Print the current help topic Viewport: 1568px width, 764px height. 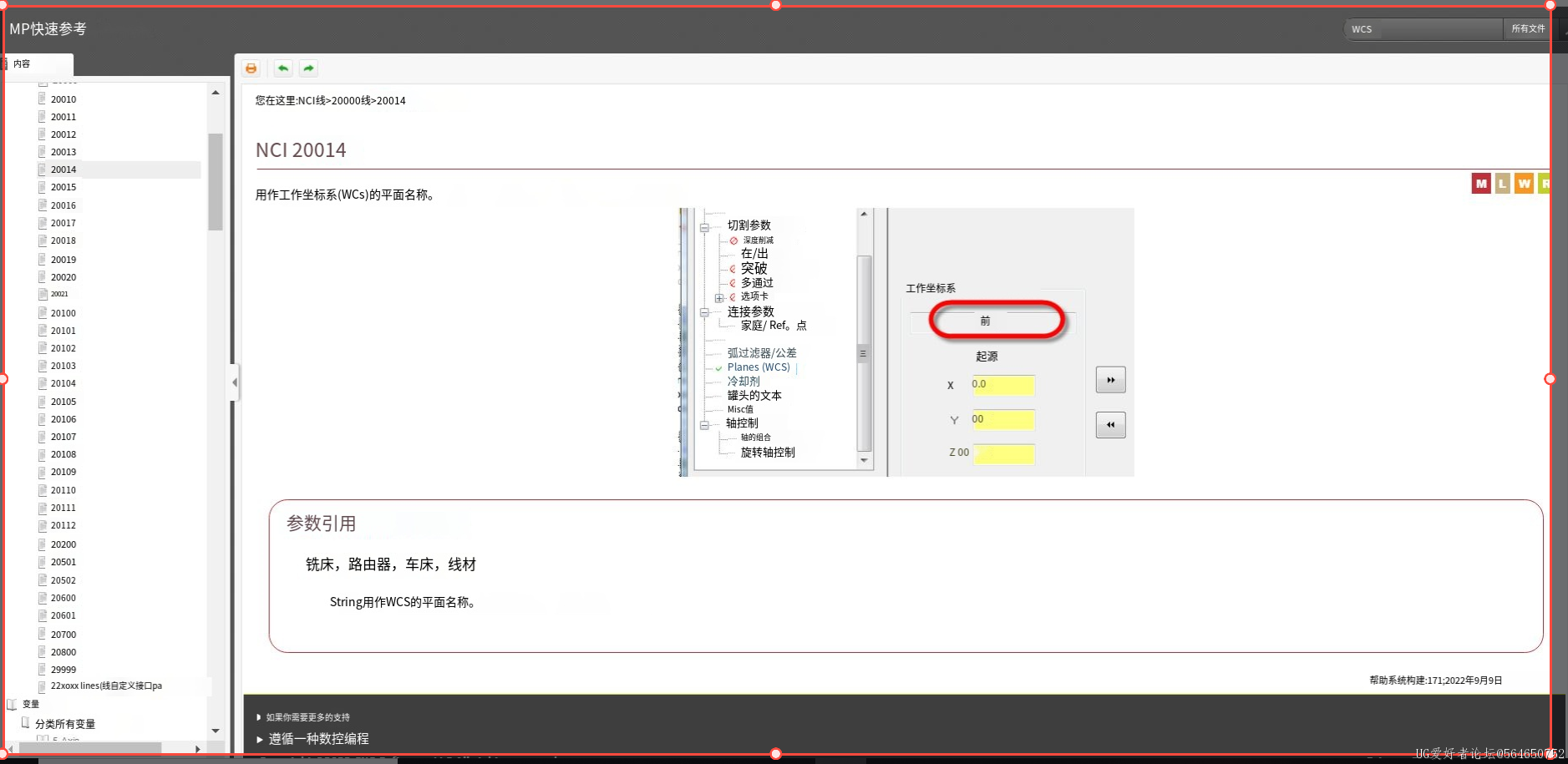click(251, 68)
